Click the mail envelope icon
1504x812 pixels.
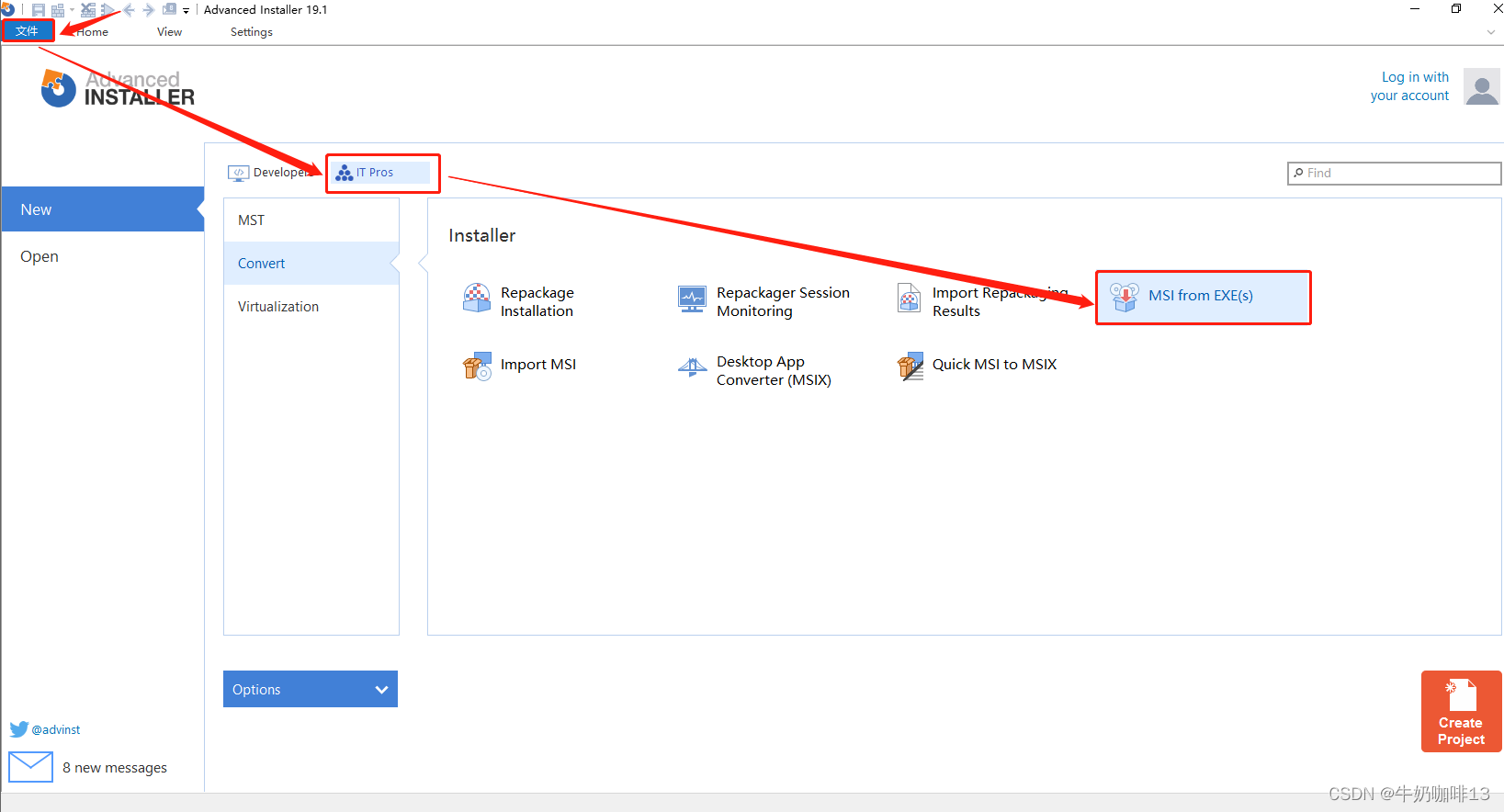point(30,767)
